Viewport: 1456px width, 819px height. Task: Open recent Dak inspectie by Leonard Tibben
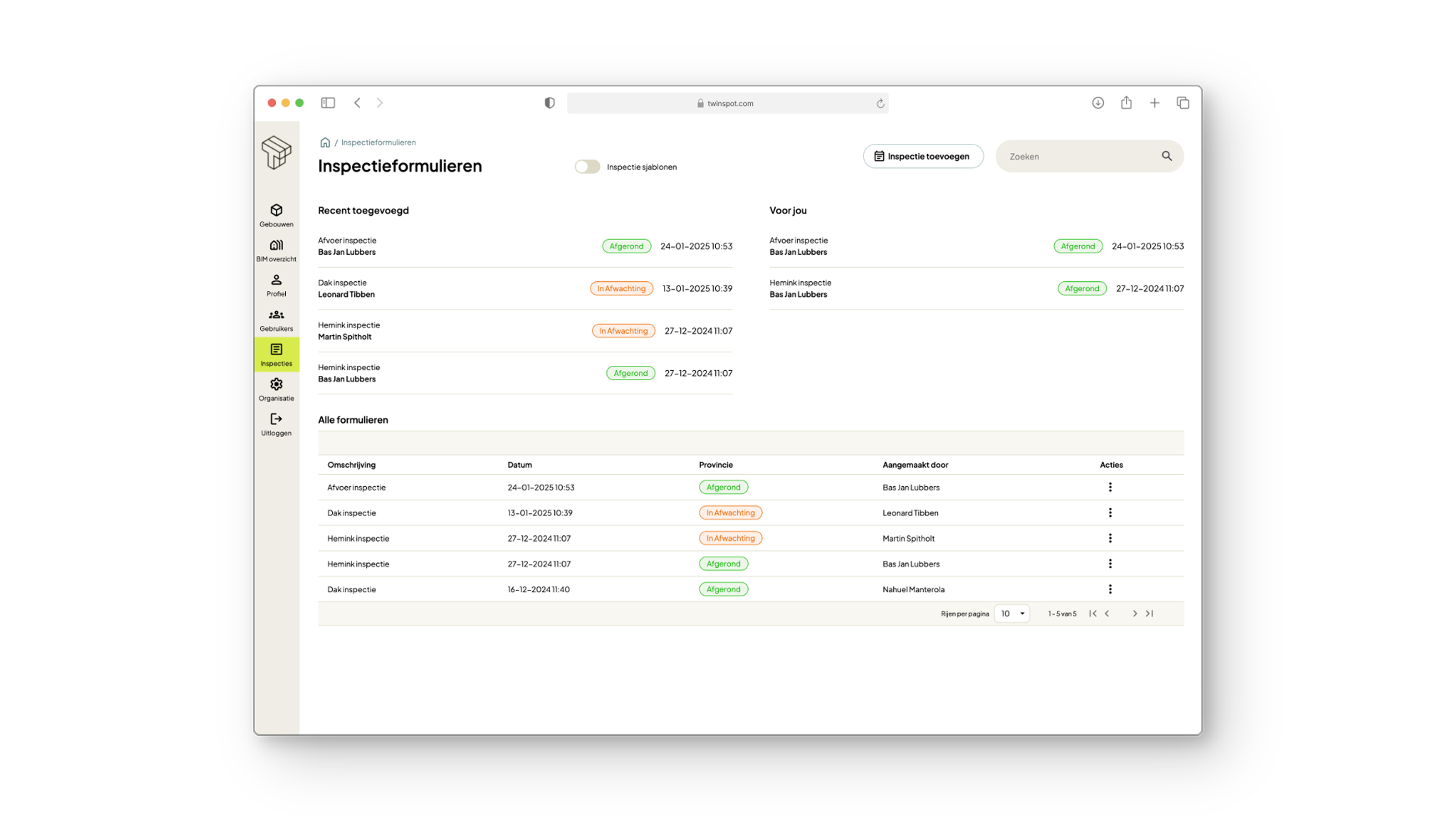[525, 288]
